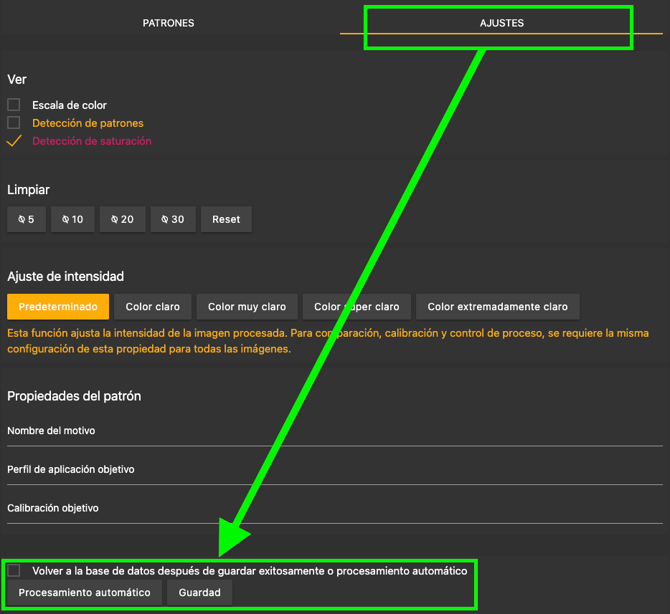Enable the Escala de color checkbox
This screenshot has width=670, height=614.
click(14, 105)
